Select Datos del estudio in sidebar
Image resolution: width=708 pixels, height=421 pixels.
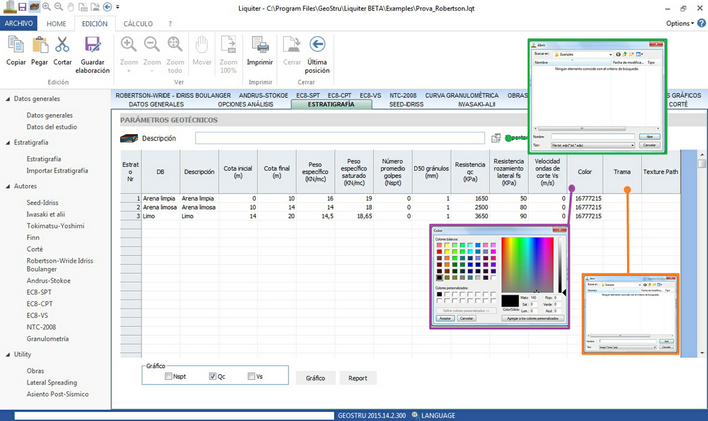51,127
